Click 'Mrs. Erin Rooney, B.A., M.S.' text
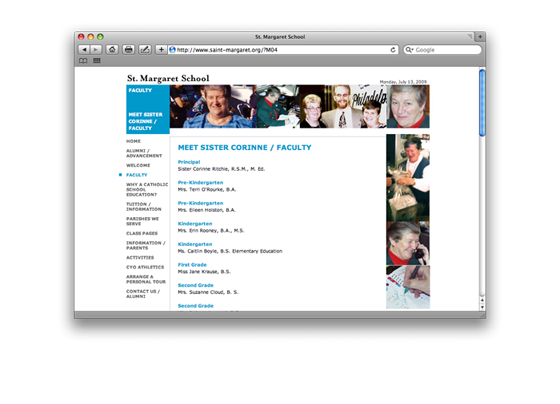Image resolution: width=560 pixels, height=404 pixels. click(211, 231)
